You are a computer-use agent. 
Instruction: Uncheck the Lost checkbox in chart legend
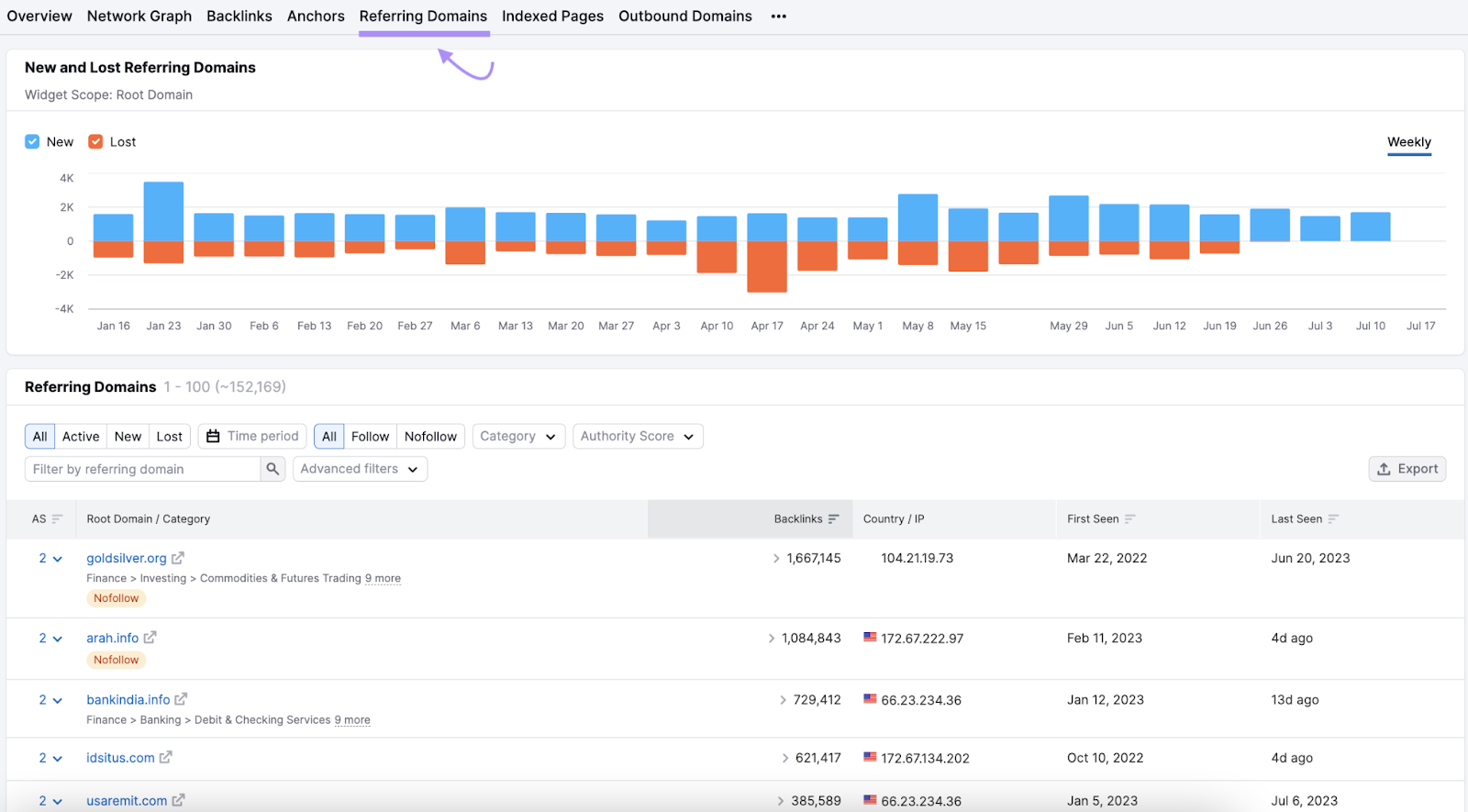coord(95,141)
